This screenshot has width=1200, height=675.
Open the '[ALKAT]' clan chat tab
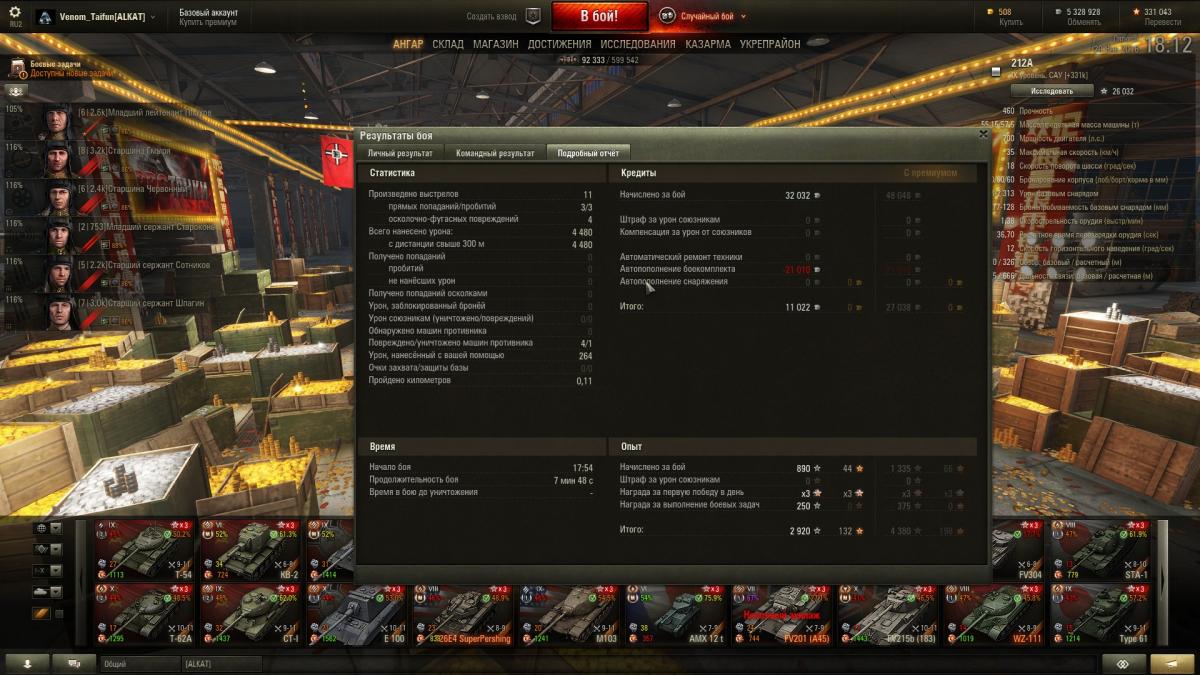222,664
